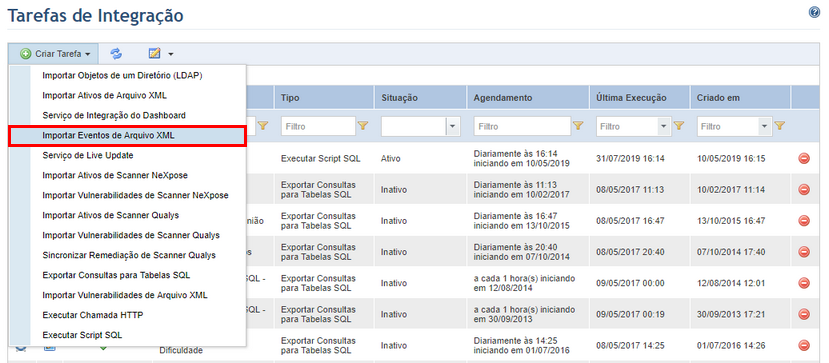Viewport: 829px width, 363px height.
Task: Delete the task created 13/10/2015 16:47
Action: [x=804, y=220]
